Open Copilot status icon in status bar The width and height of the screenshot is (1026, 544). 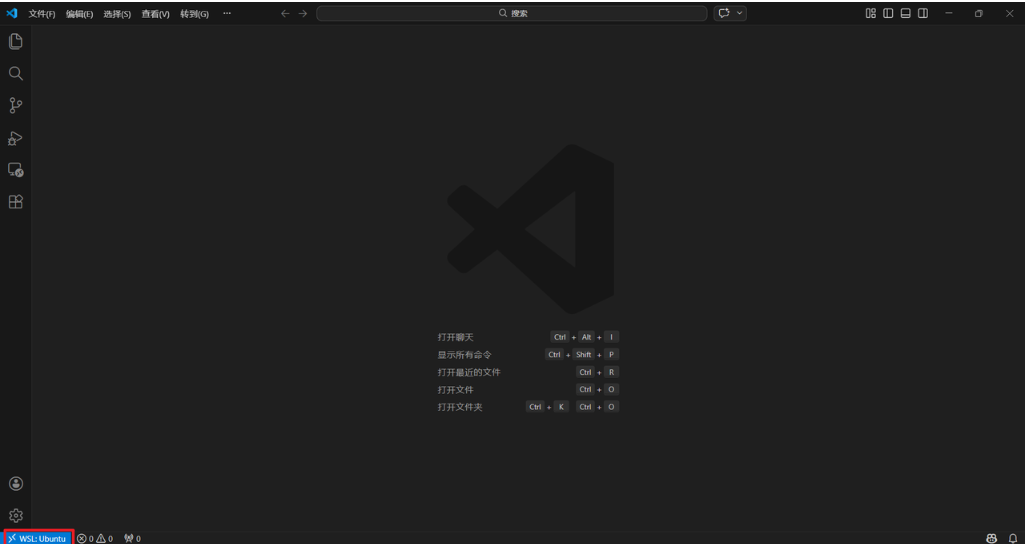[991, 538]
